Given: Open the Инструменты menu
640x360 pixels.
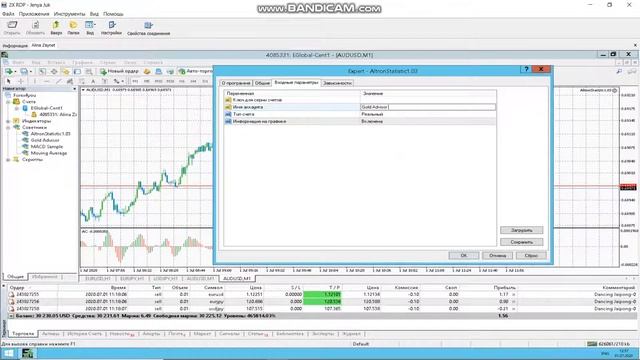Looking at the screenshot, I should [x=69, y=14].
